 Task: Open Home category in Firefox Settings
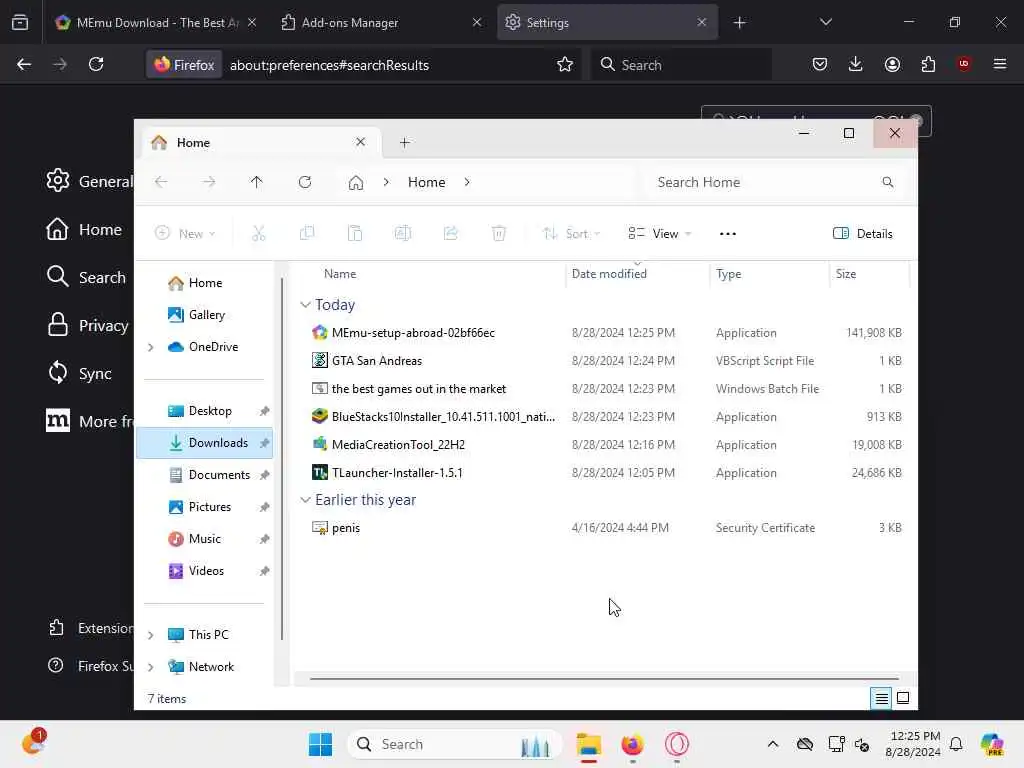(x=84, y=229)
